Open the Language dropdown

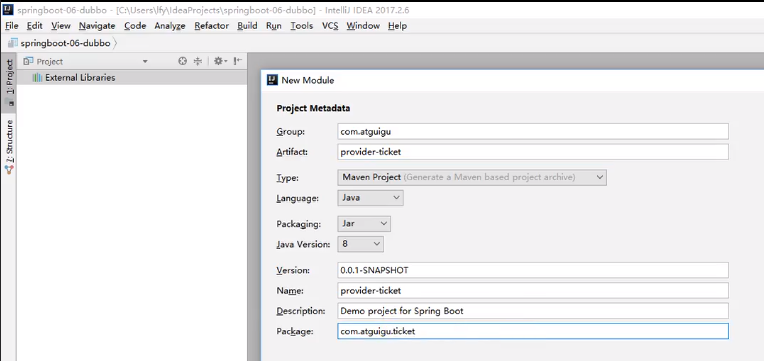point(370,198)
